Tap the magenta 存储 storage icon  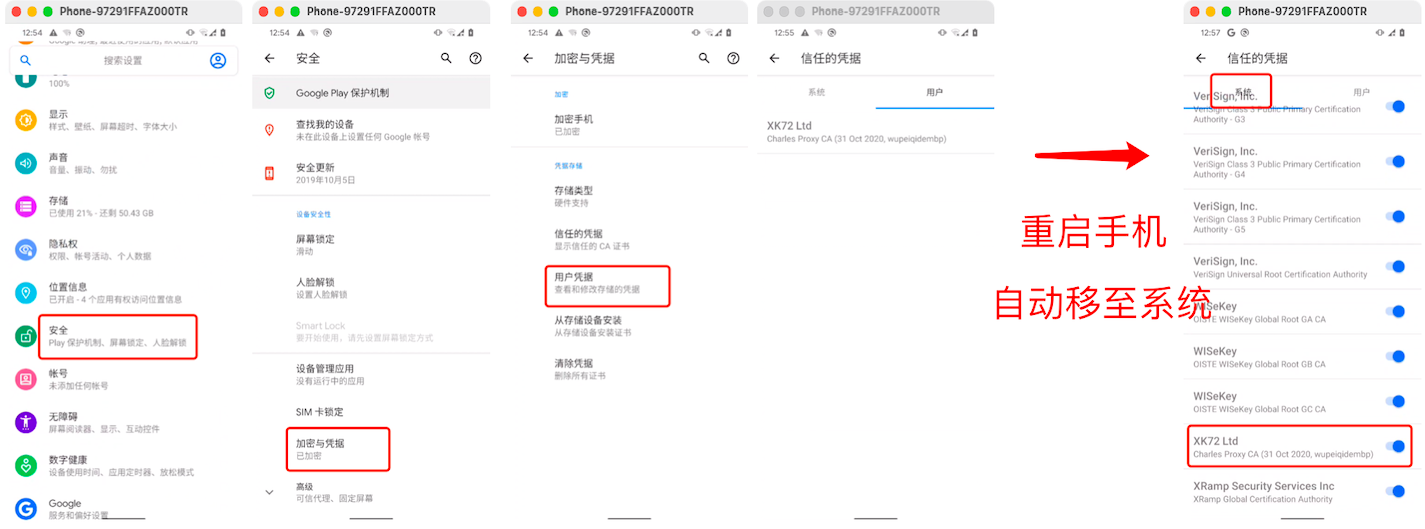[x=26, y=206]
